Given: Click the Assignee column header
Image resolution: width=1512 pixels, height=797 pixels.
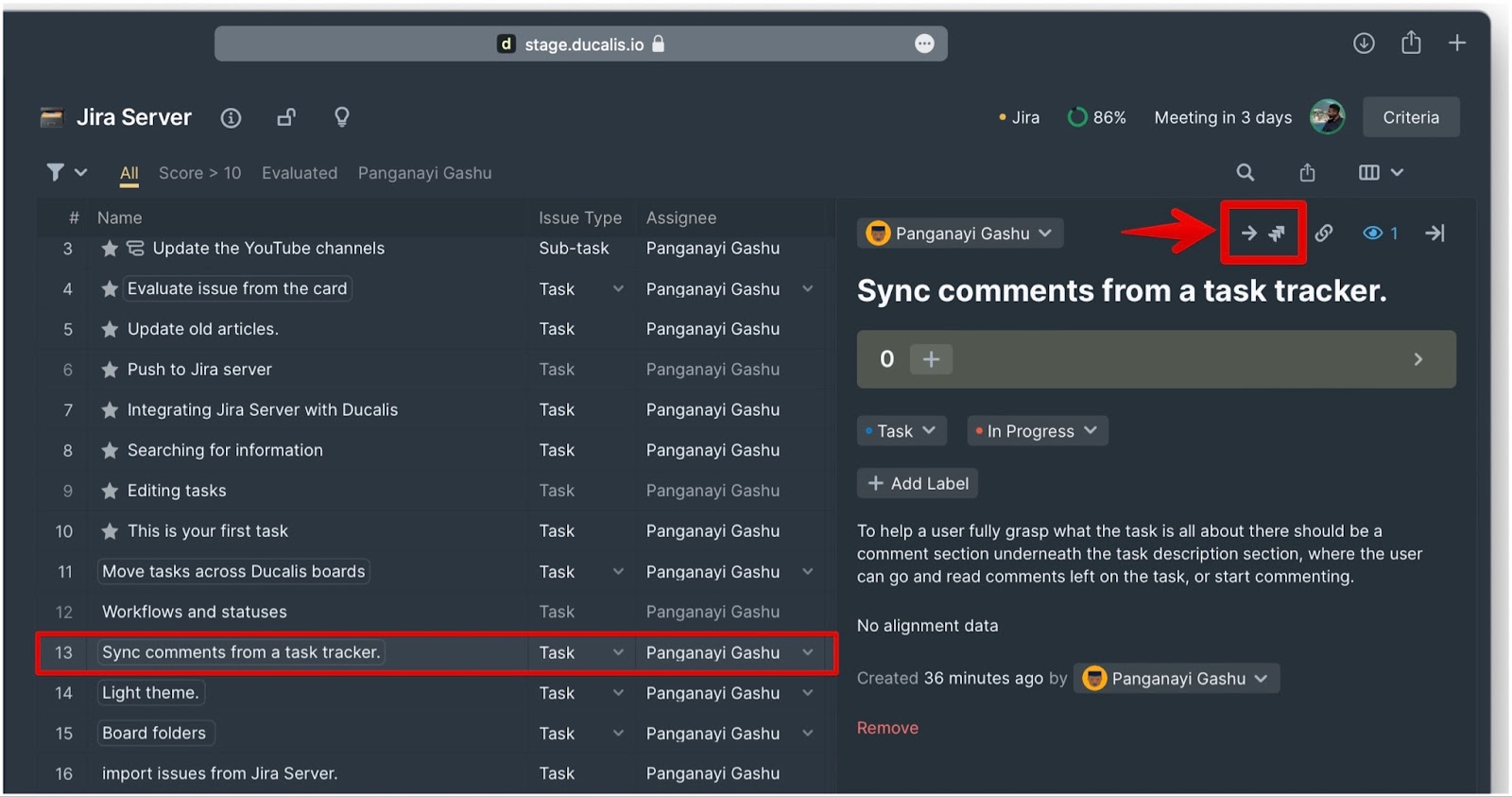Looking at the screenshot, I should point(681,217).
